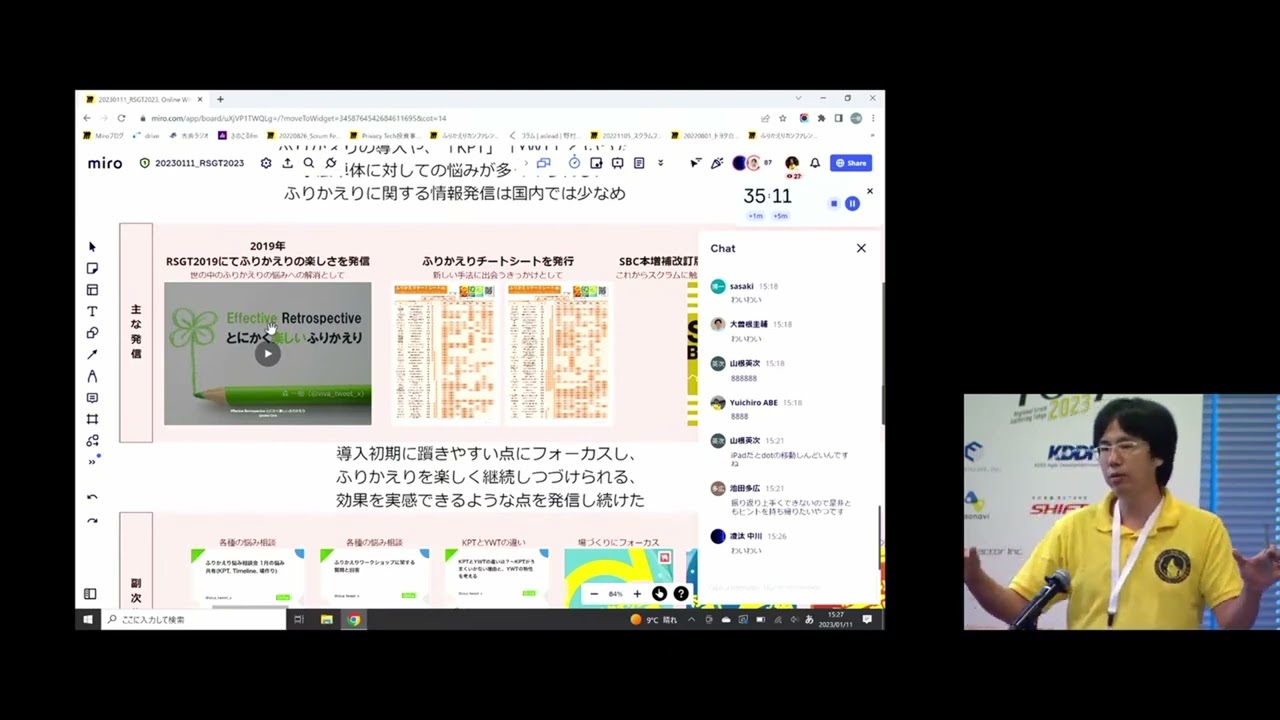
Task: Select the frame tool
Action: [x=92, y=419]
